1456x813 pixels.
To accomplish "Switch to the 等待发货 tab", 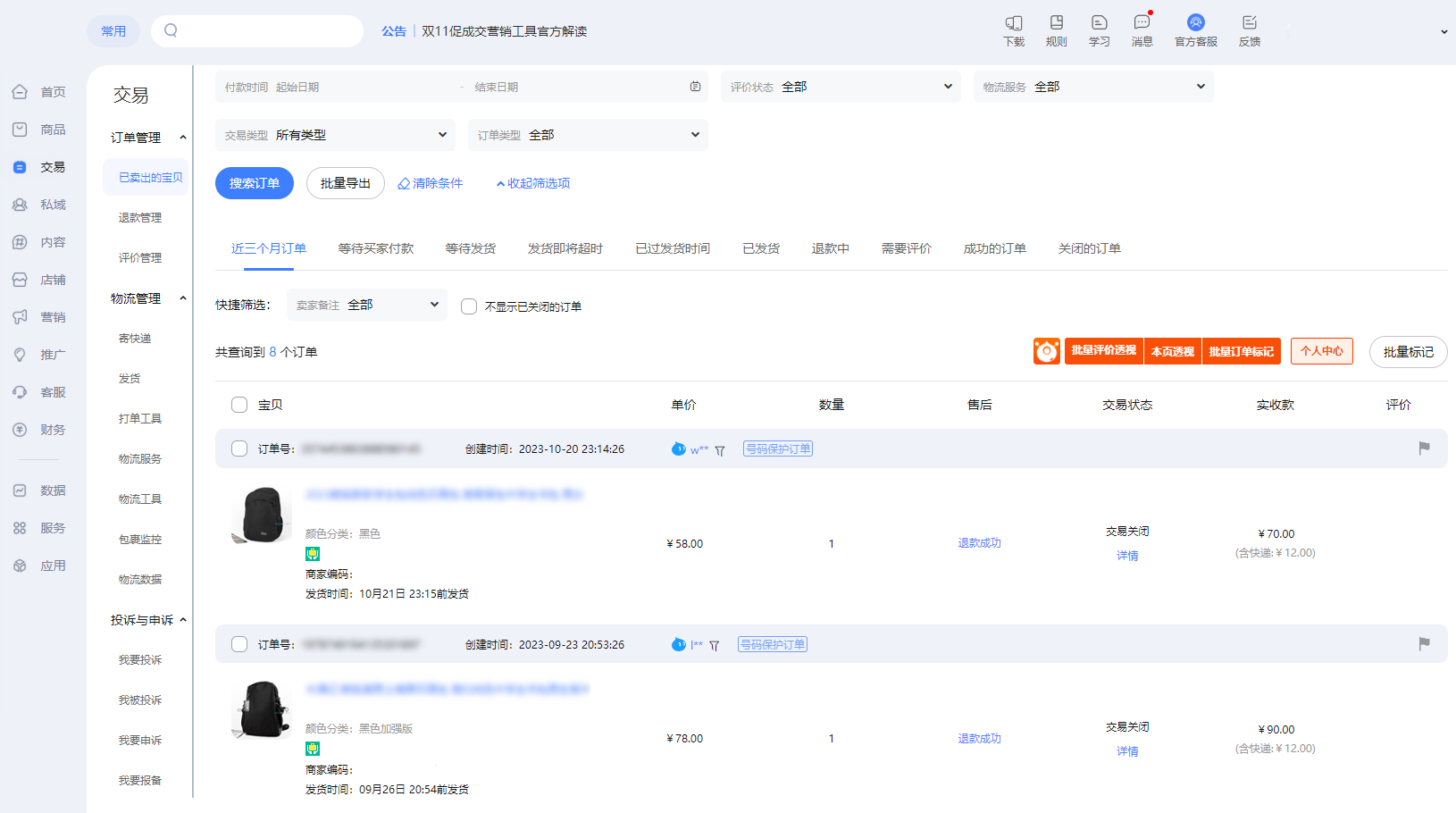I will [x=470, y=248].
